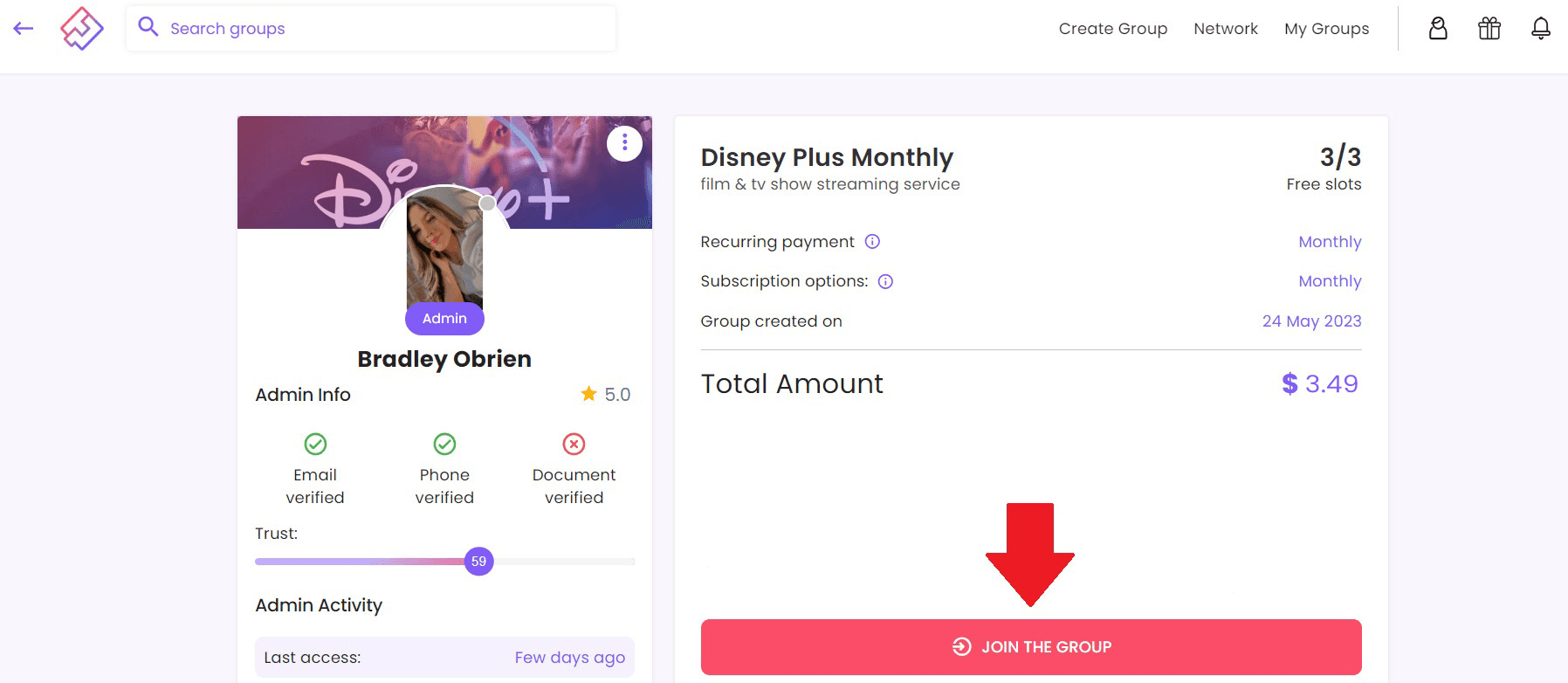Click Document verified cross icon
1568x683 pixels.
click(x=574, y=445)
